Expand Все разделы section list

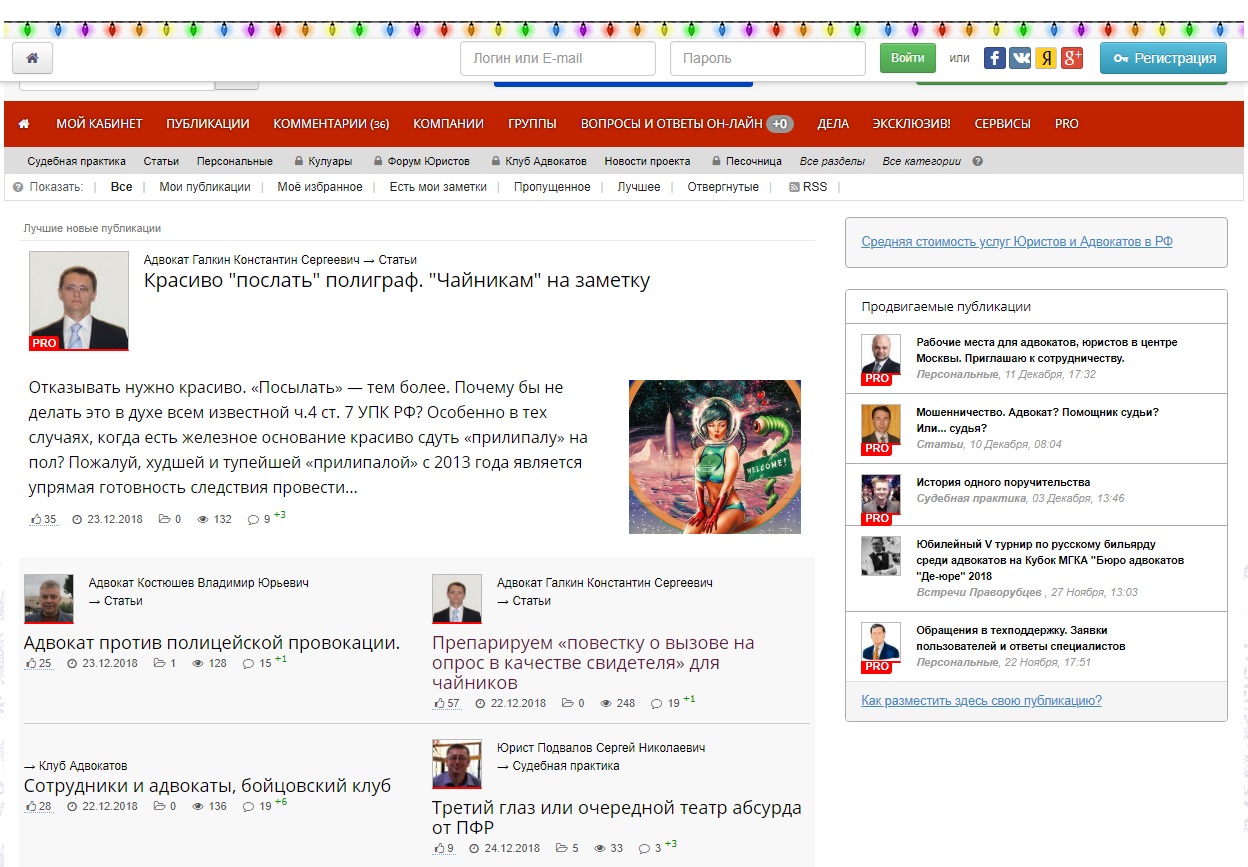point(832,161)
